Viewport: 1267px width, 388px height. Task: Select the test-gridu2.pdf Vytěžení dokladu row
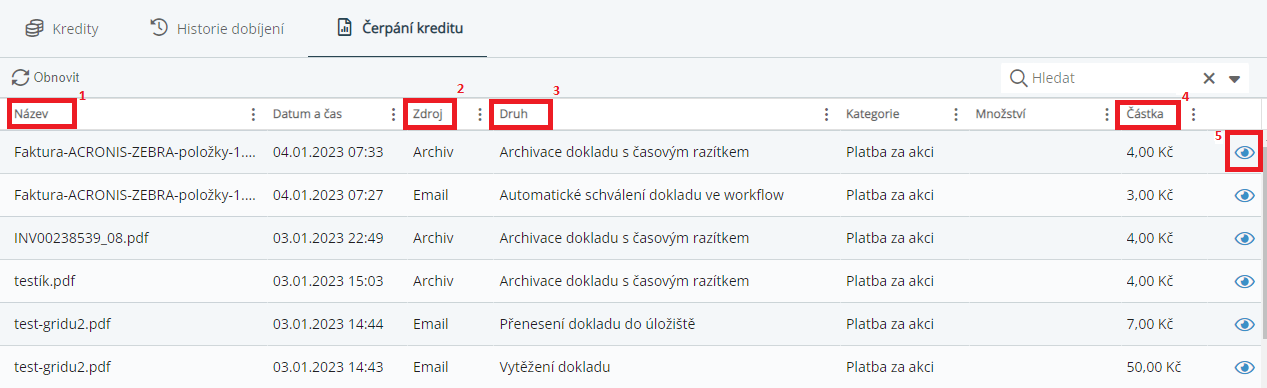(x=633, y=367)
